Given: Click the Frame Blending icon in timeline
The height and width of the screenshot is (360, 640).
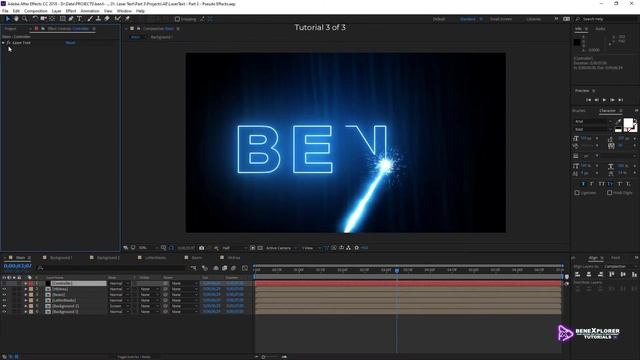Looking at the screenshot, I should 224,268.
